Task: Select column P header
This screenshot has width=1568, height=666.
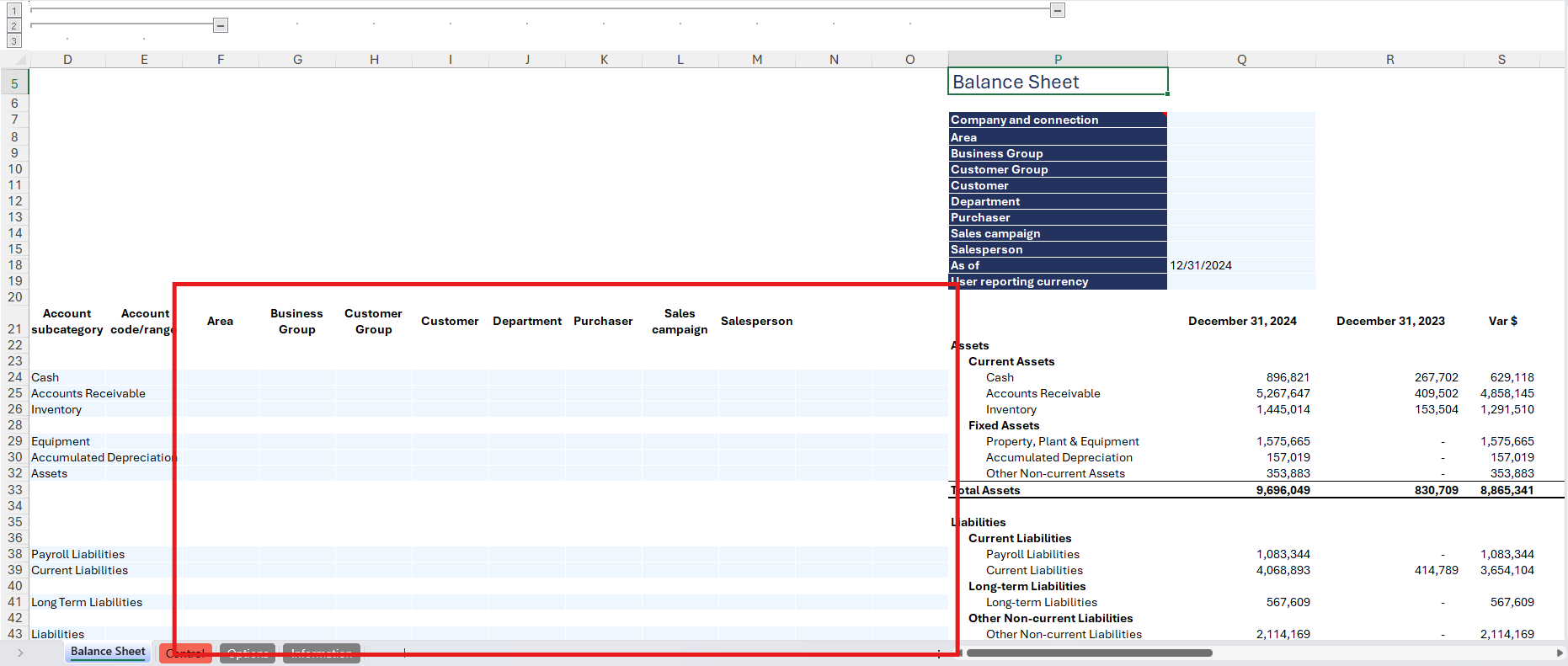Action: click(x=1058, y=60)
